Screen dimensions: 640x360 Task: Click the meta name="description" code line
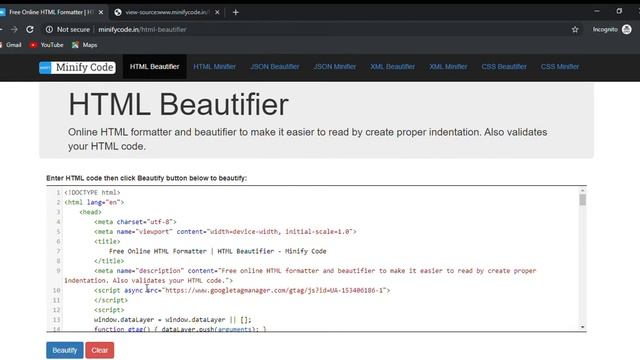[x=300, y=276]
